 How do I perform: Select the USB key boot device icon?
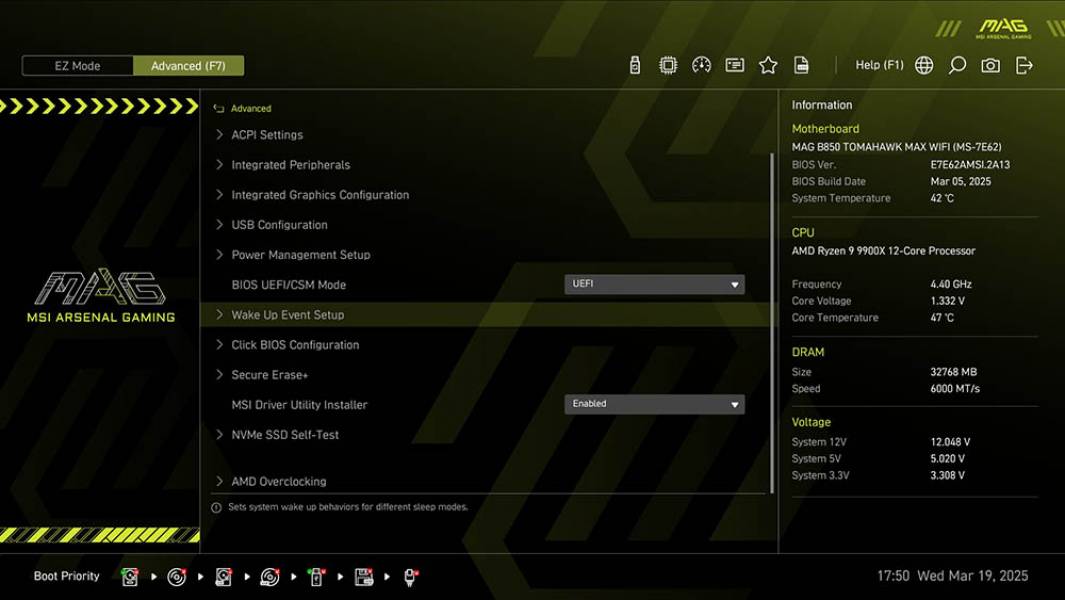pyautogui.click(x=316, y=577)
